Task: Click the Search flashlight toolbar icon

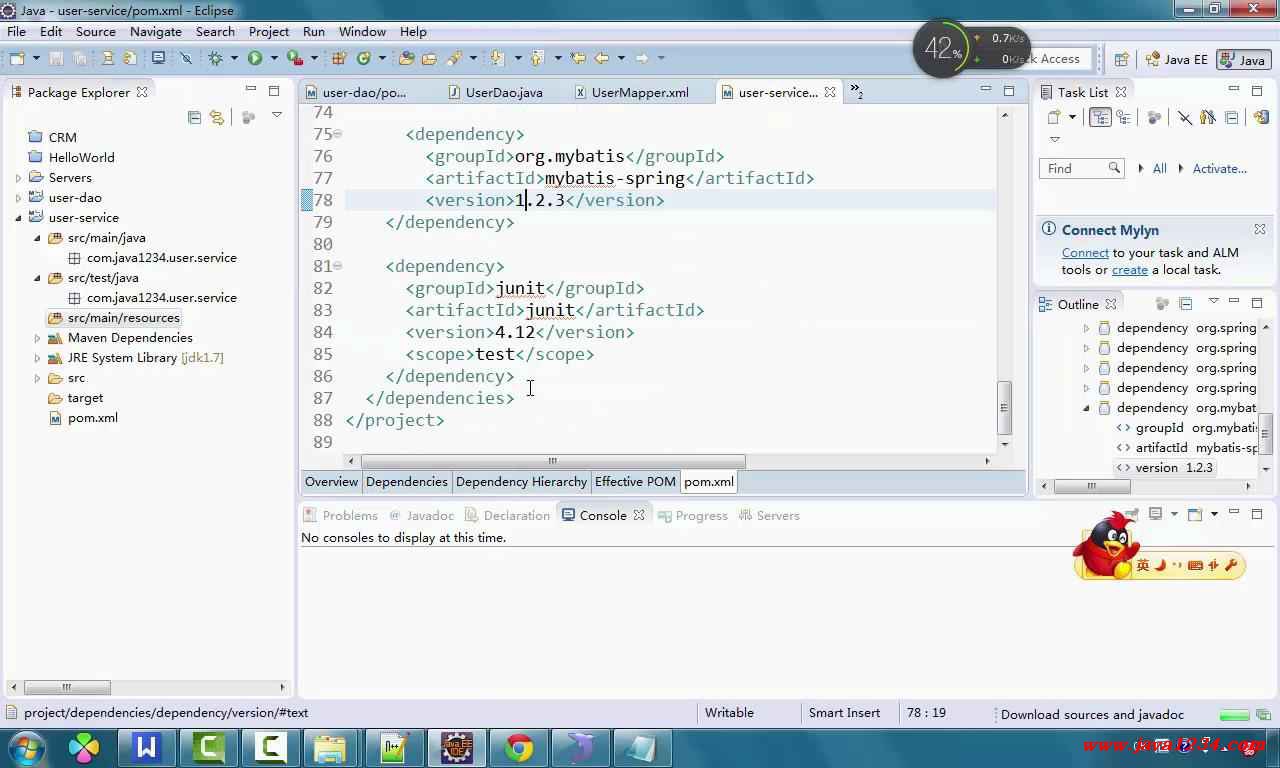Action: tap(454, 58)
